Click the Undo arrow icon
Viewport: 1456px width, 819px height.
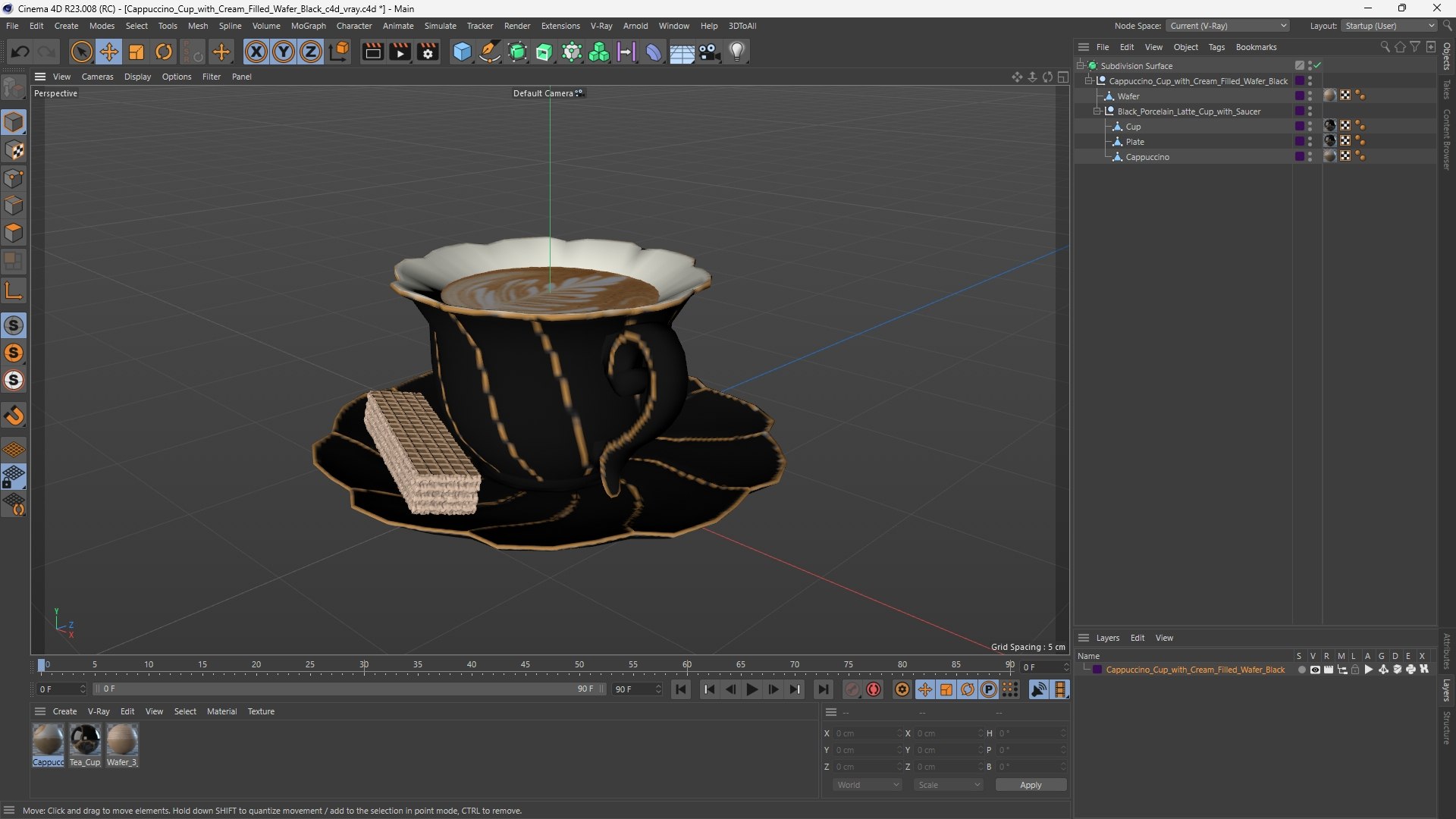[x=20, y=52]
